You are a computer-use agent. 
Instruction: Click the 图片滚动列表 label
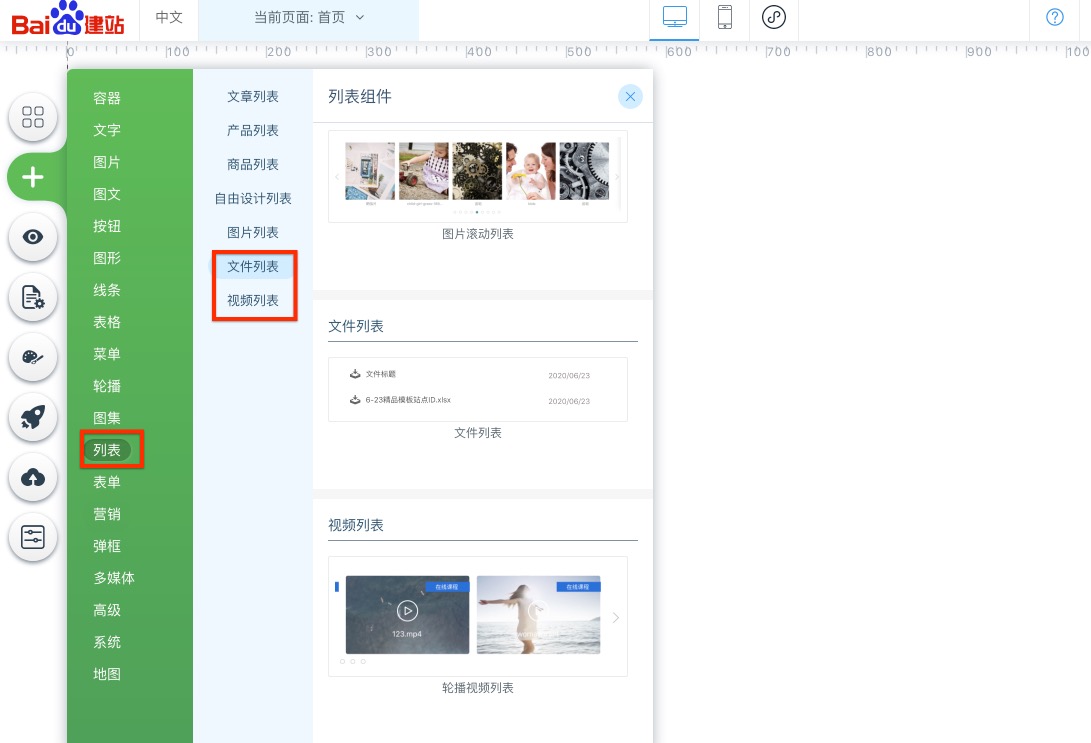coord(478,234)
